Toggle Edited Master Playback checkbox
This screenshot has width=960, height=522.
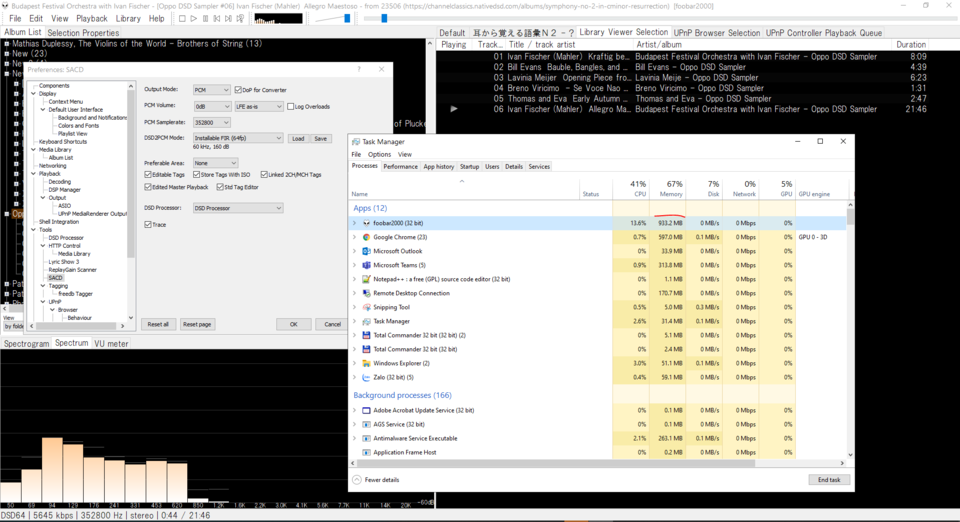(148, 187)
